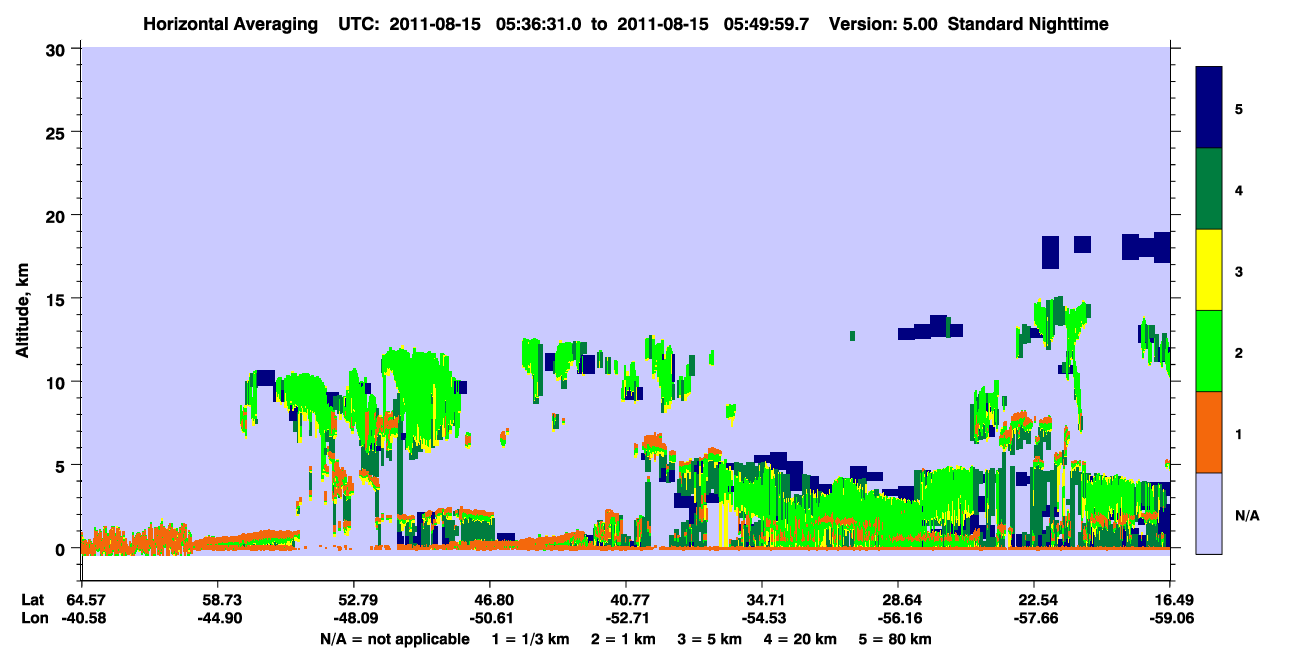This screenshot has width=1300, height=667.
Task: Click the longitude value -48.09
Action: (354, 618)
